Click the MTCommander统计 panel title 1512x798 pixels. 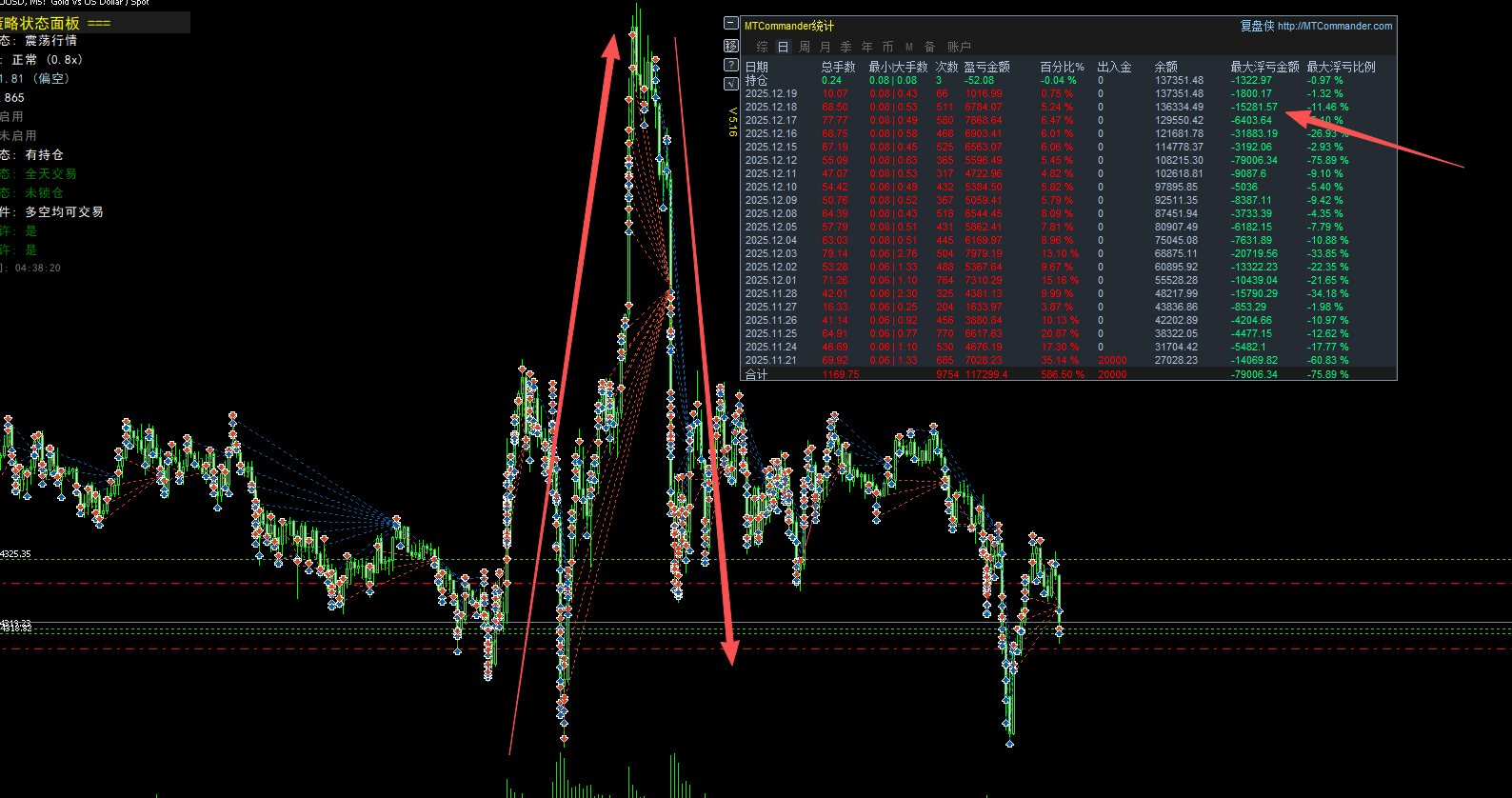789,26
